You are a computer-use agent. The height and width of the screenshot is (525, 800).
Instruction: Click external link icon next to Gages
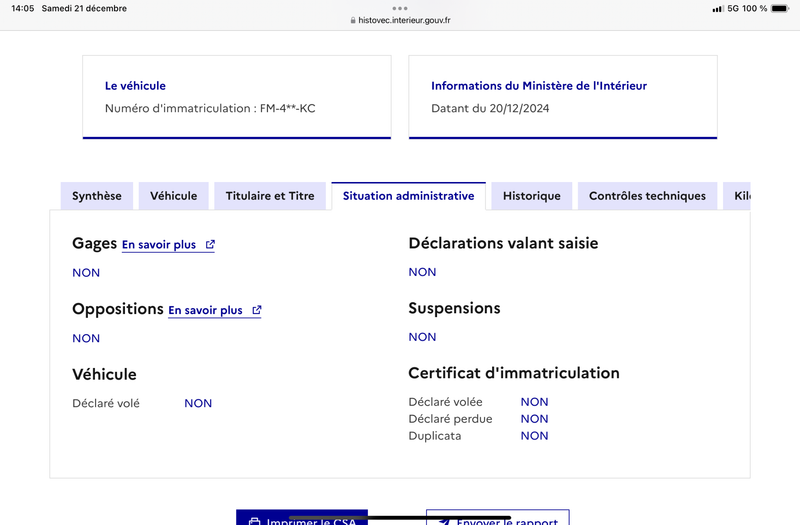[210, 244]
